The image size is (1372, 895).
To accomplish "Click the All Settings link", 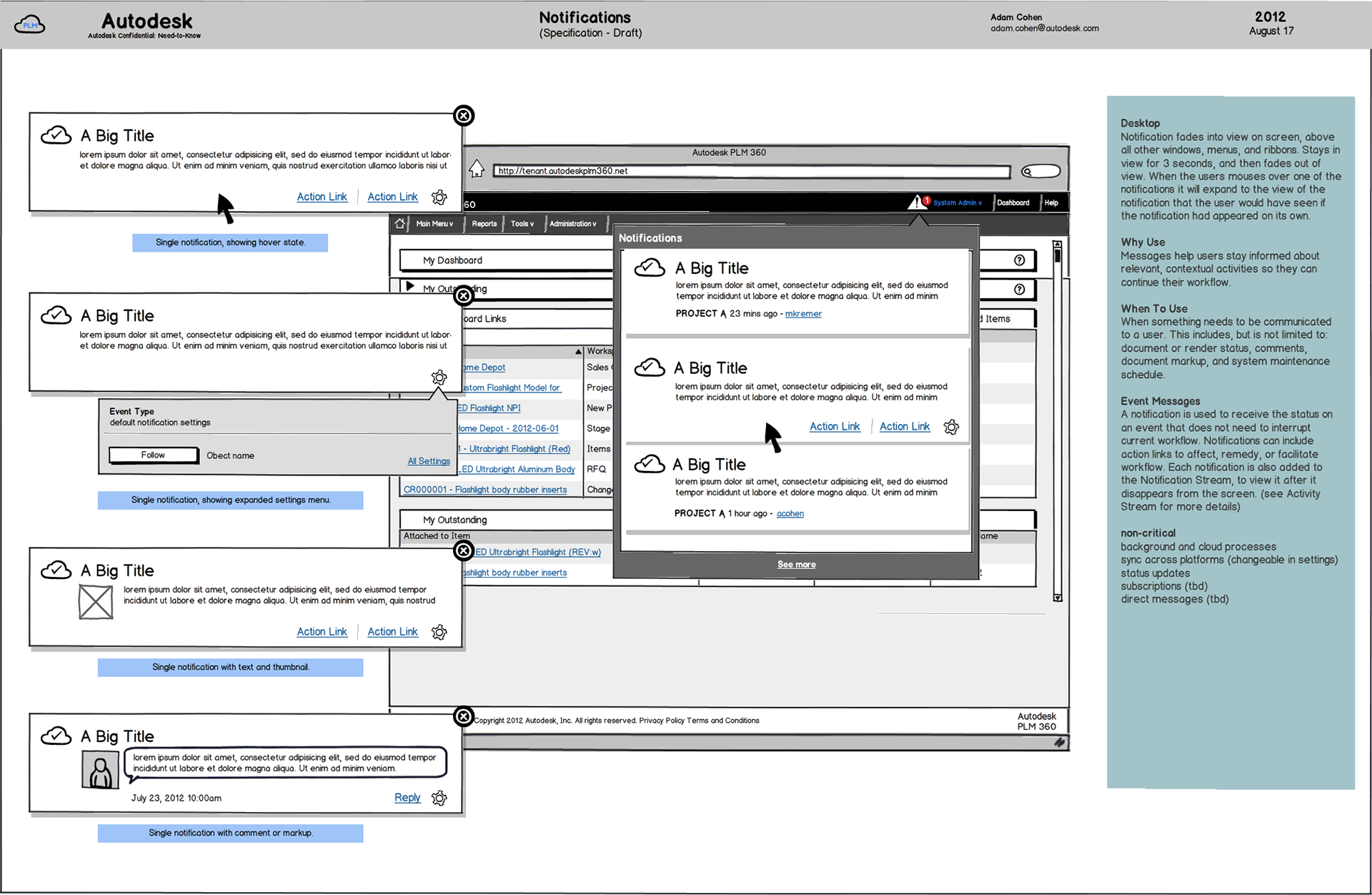I will [429, 461].
